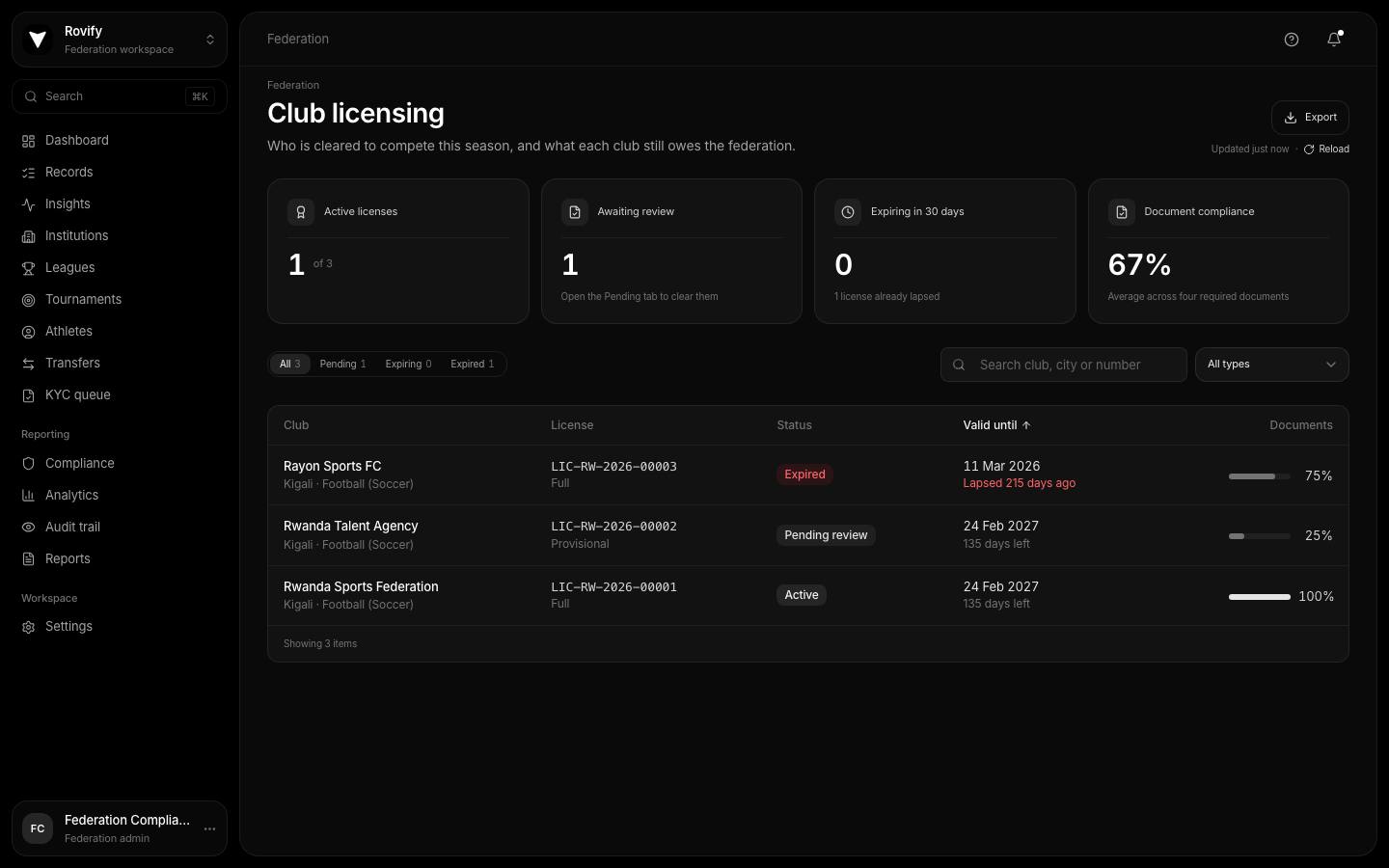Viewport: 1389px width, 868px height.
Task: Reload the licensing data
Action: [x=1326, y=149]
